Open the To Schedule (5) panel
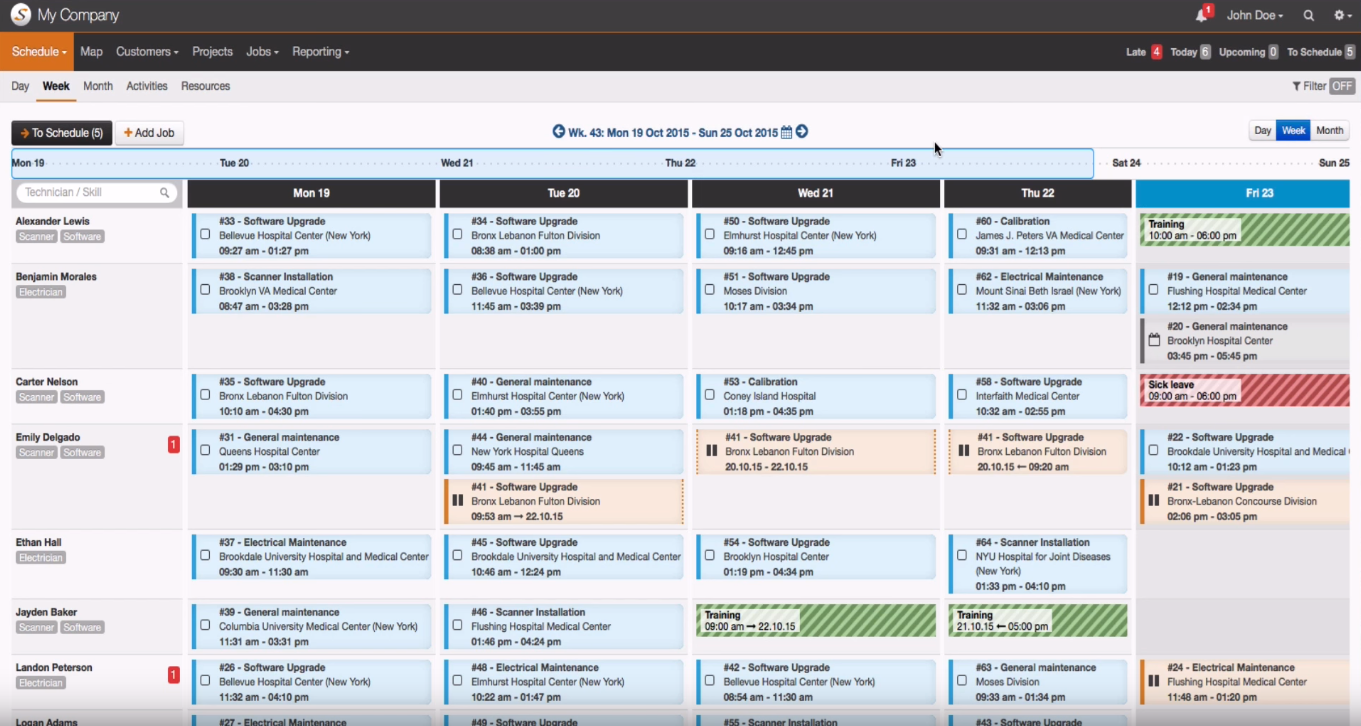This screenshot has width=1361, height=726. coord(61,131)
